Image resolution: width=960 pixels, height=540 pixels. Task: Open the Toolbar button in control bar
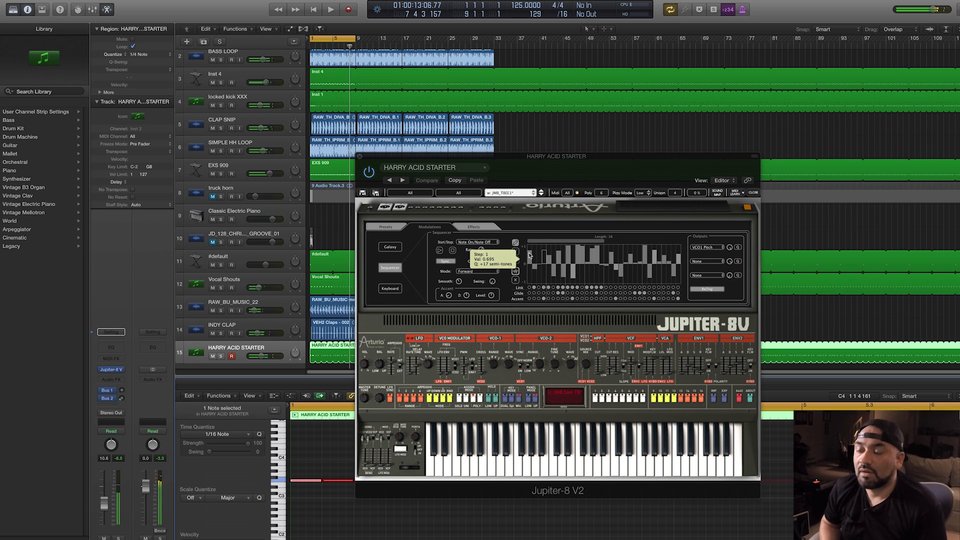click(42, 9)
